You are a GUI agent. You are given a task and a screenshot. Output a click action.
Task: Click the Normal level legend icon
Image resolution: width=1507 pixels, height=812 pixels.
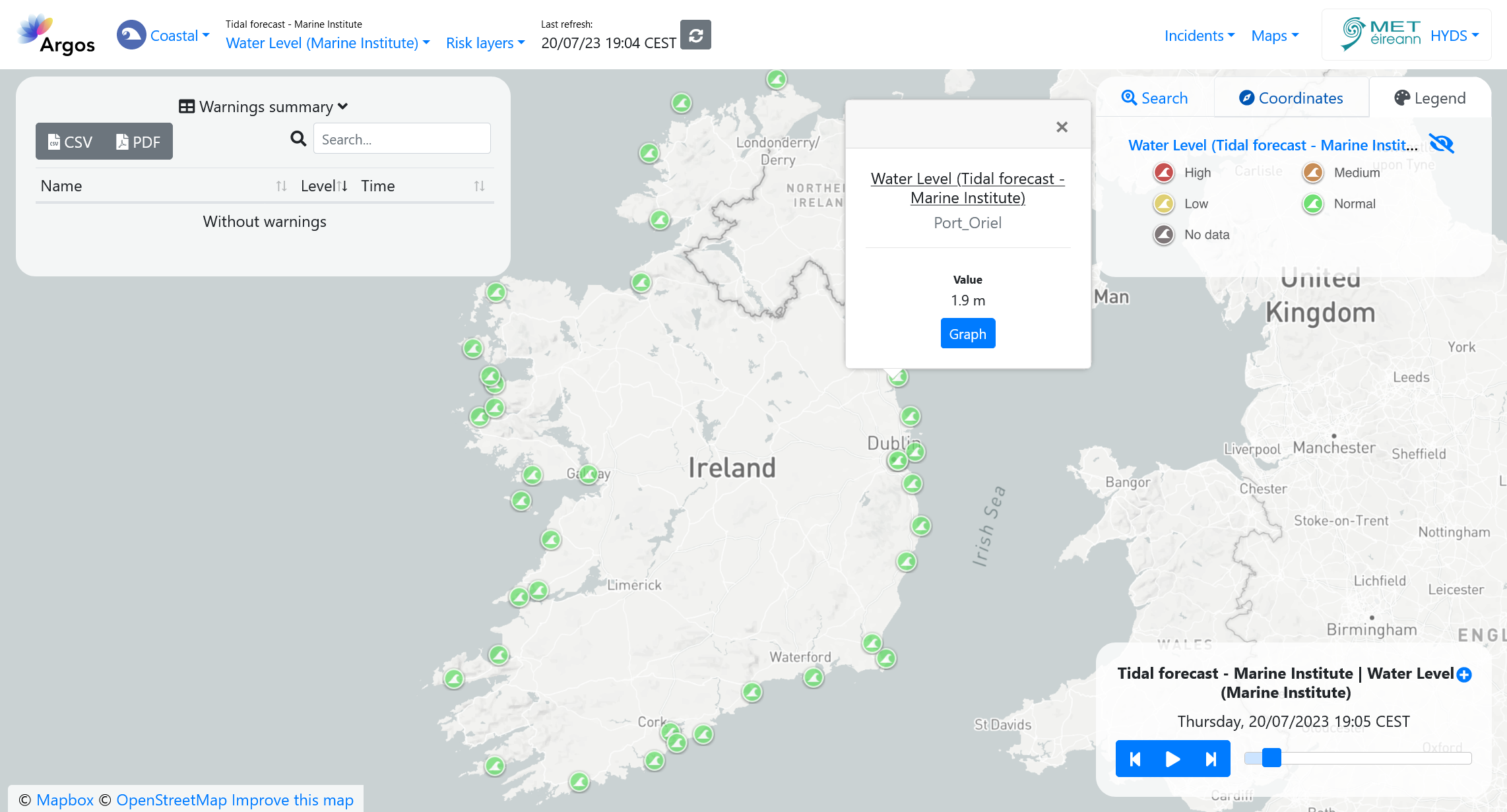pos(1313,204)
